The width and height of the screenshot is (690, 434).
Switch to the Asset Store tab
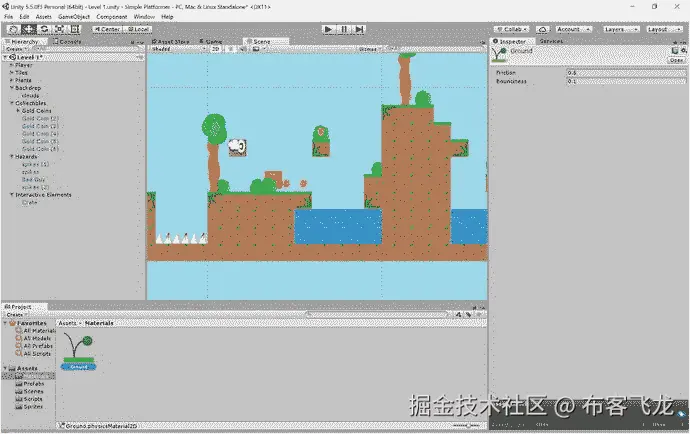171,41
